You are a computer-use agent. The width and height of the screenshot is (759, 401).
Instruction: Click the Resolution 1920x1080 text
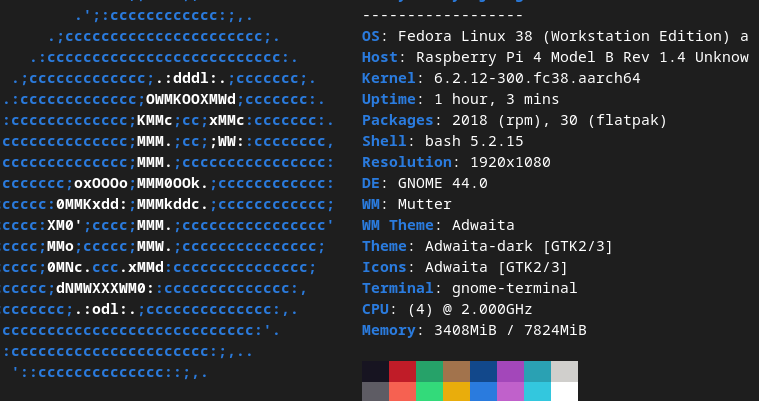point(456,162)
